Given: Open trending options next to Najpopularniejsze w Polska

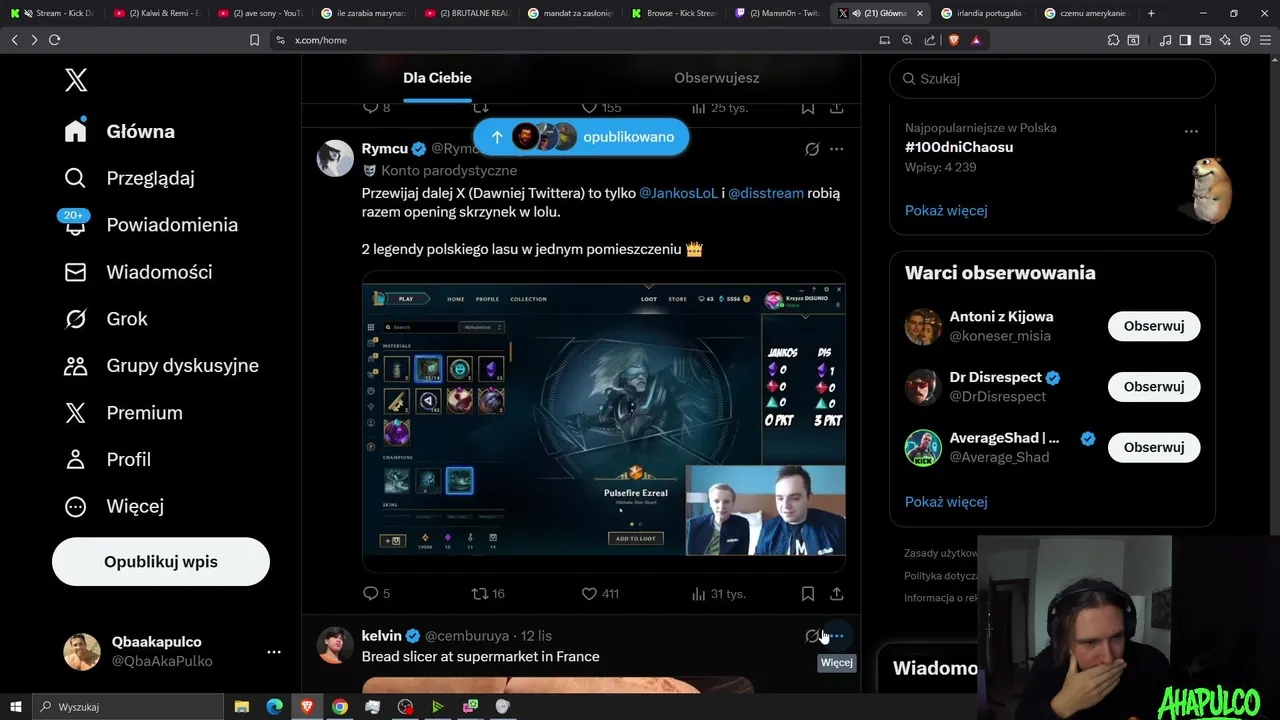Looking at the screenshot, I should (1191, 131).
